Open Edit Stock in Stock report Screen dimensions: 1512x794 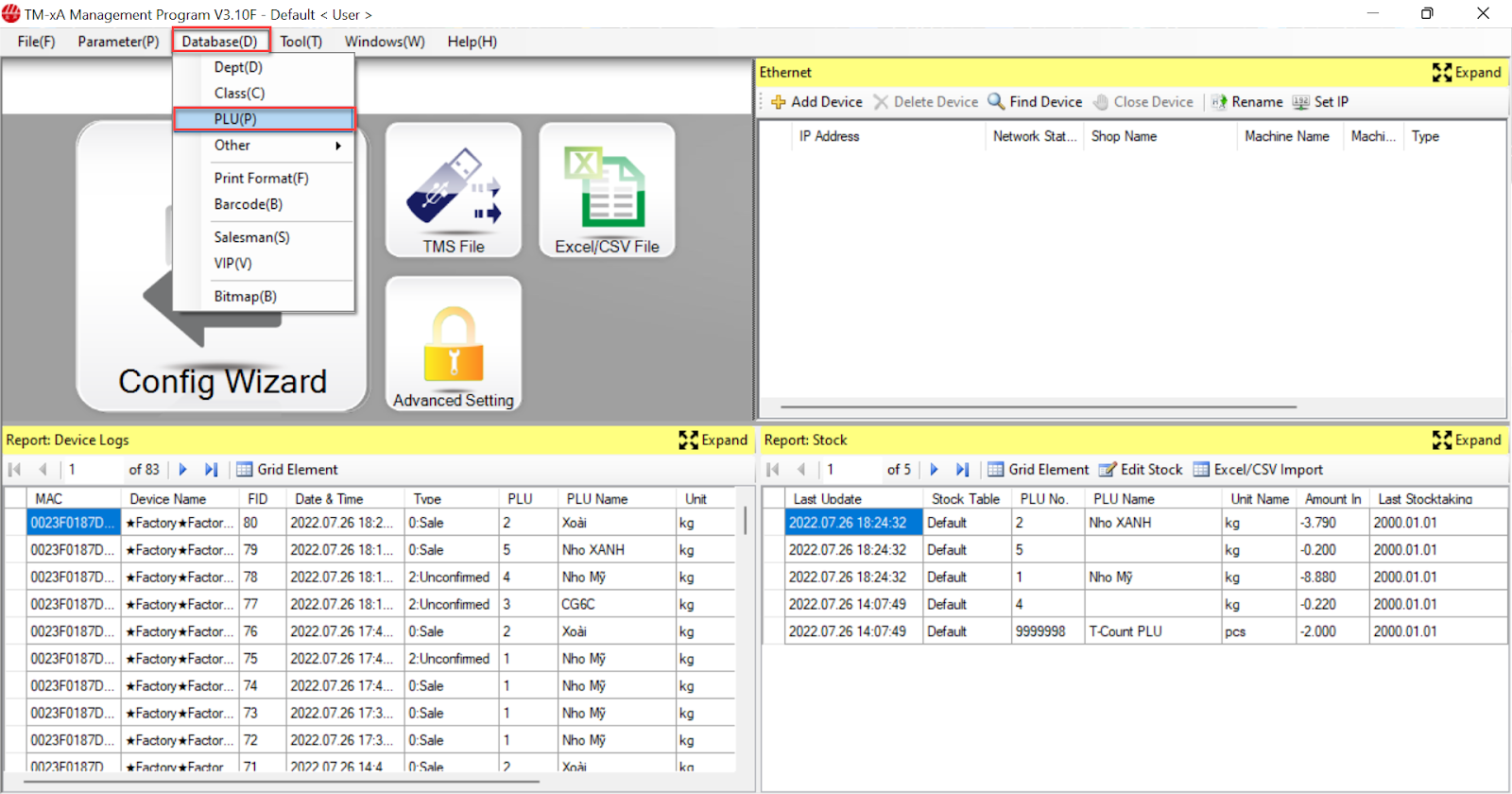pos(1141,470)
